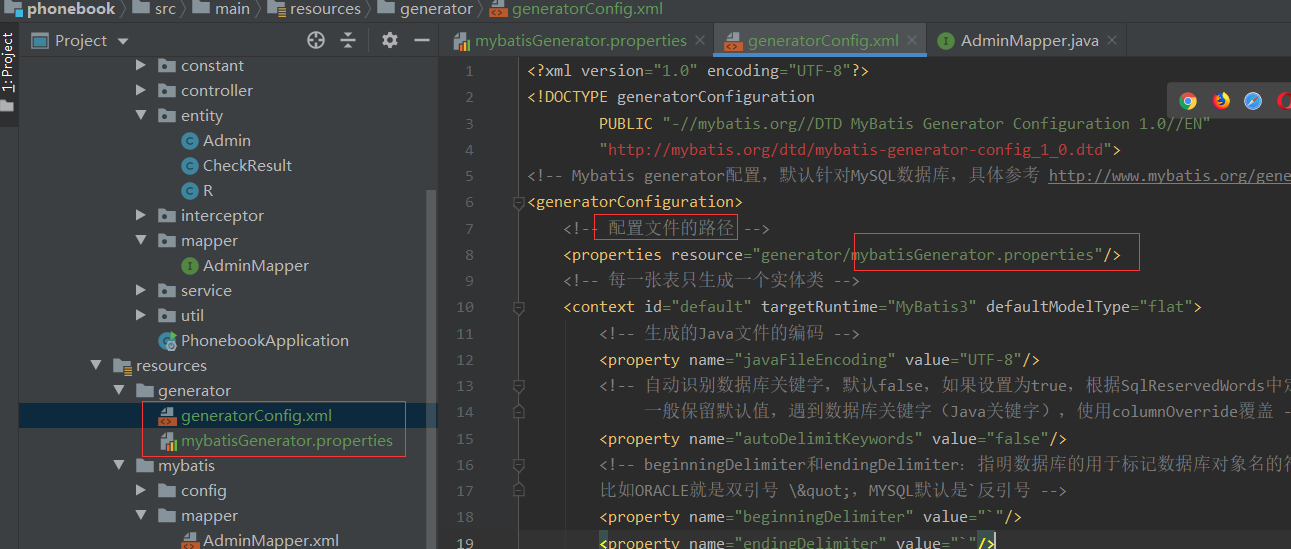Screen dimensions: 1291x549
Task: Click main in the breadcrumb path
Action: click(x=233, y=9)
